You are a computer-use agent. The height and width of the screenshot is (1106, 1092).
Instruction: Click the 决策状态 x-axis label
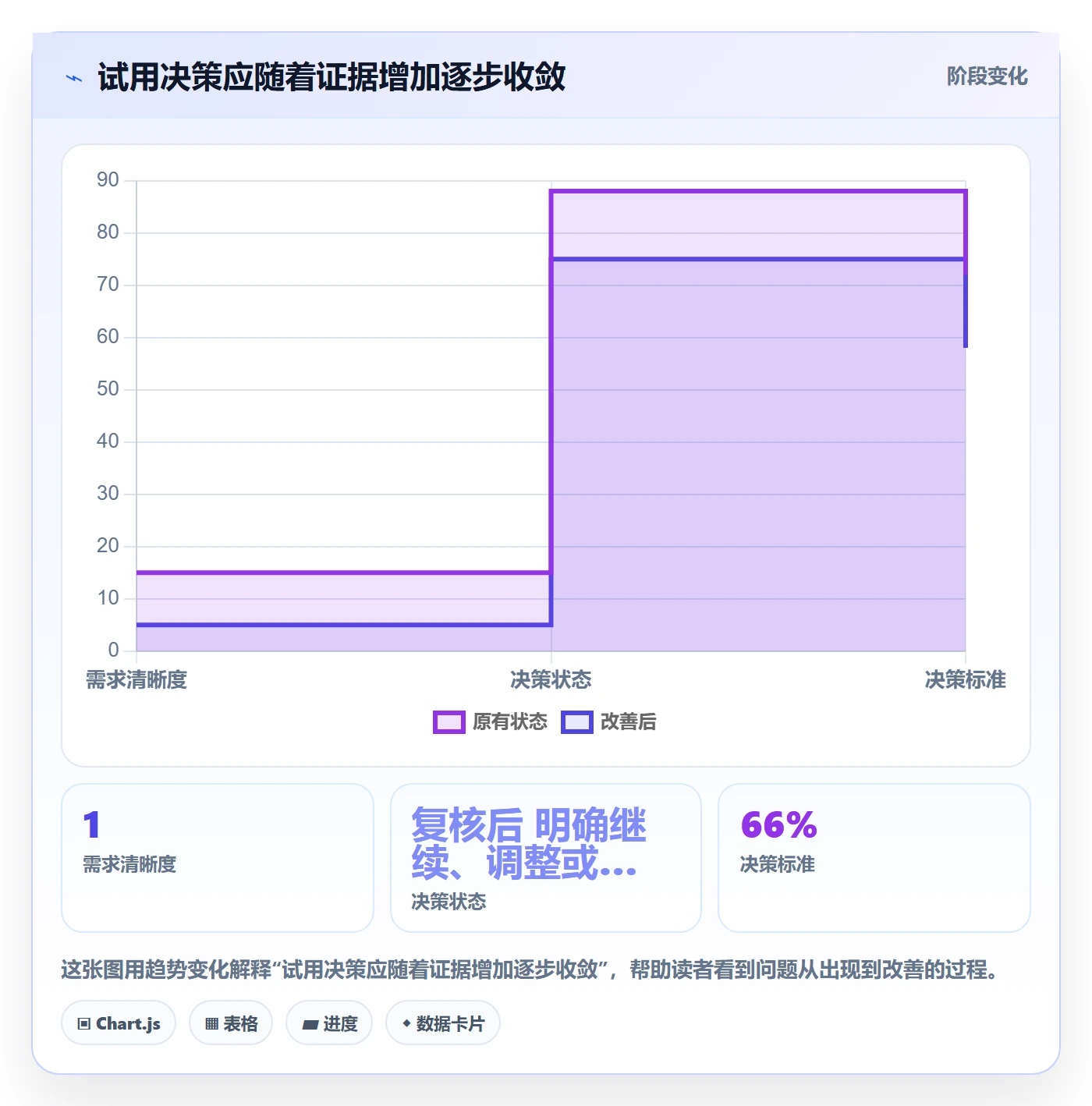551,680
